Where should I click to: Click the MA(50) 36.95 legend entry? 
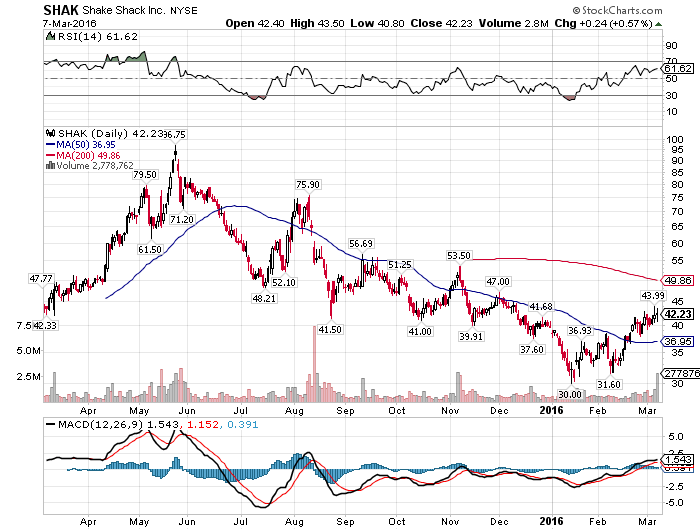[x=80, y=145]
